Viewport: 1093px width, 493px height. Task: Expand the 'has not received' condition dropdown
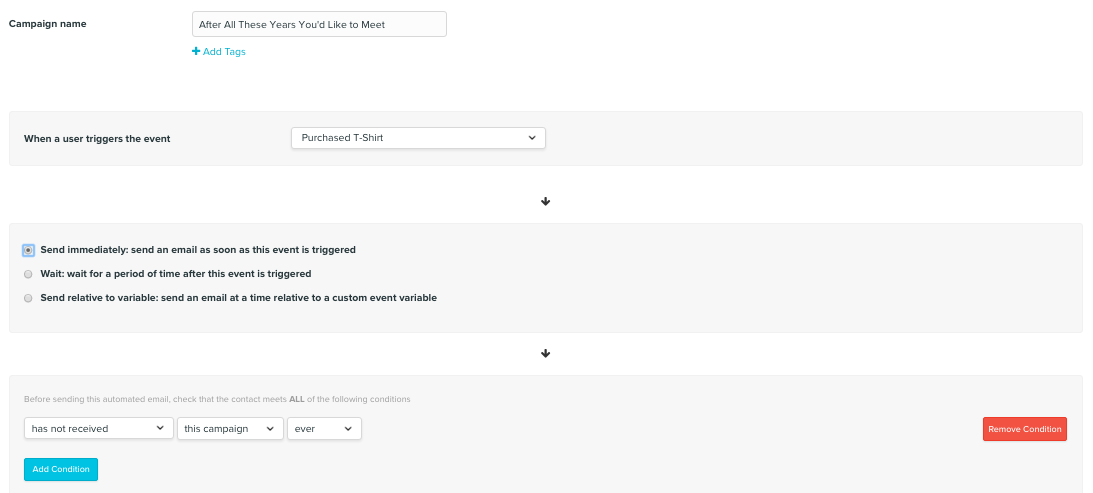tap(98, 428)
